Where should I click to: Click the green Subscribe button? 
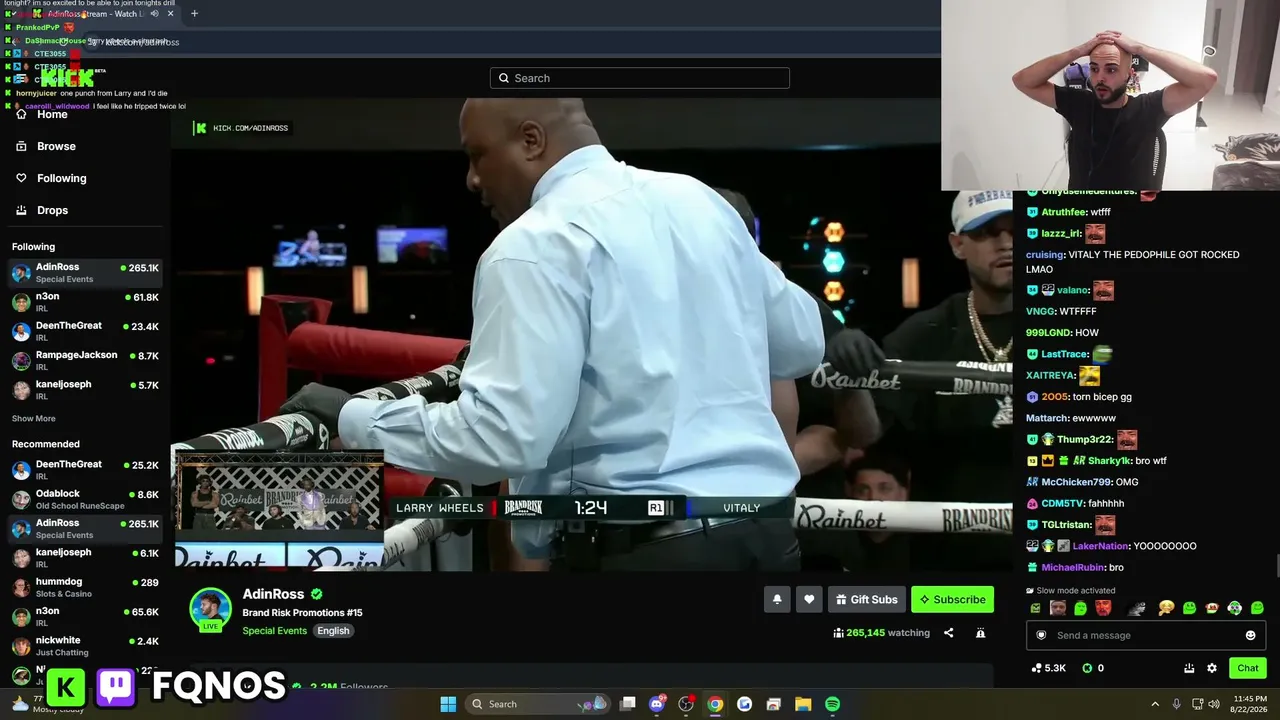point(952,599)
